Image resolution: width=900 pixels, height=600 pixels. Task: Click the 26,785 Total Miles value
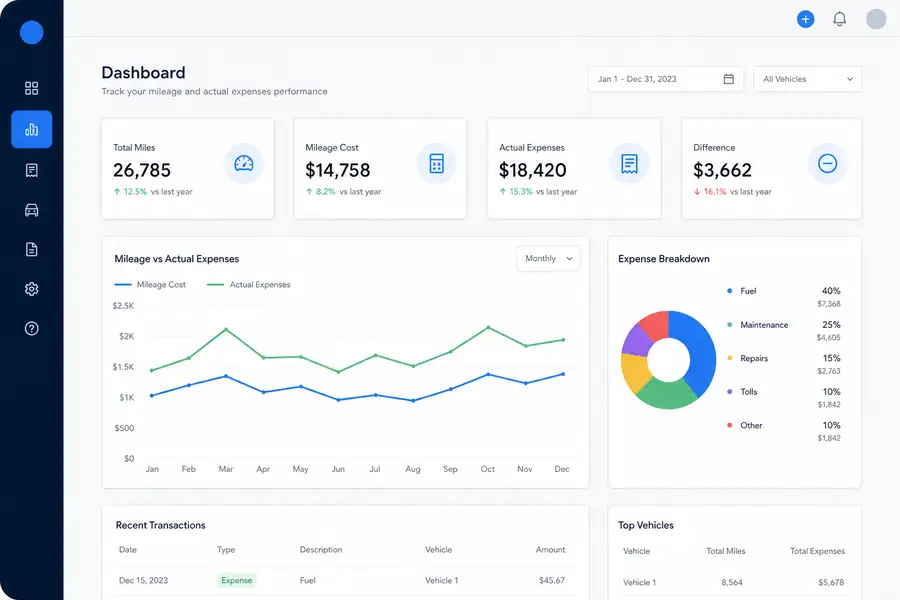[x=142, y=170]
